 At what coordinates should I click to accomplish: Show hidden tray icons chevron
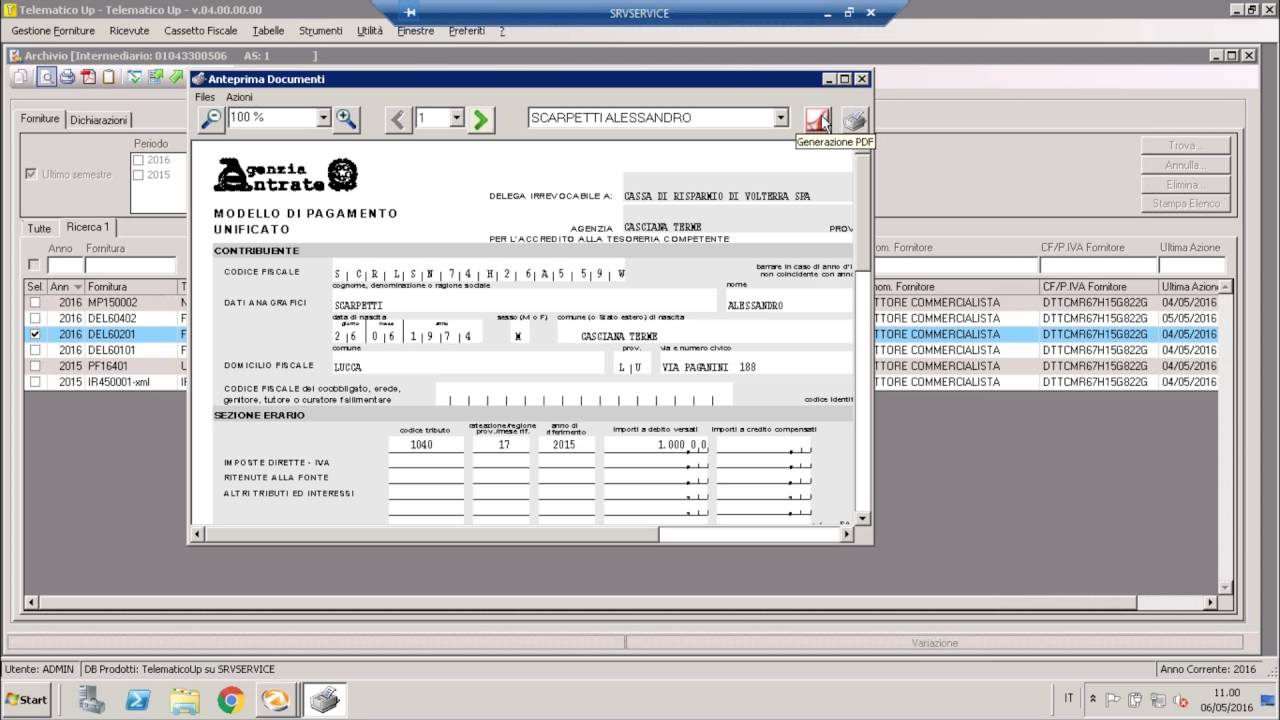point(1093,699)
